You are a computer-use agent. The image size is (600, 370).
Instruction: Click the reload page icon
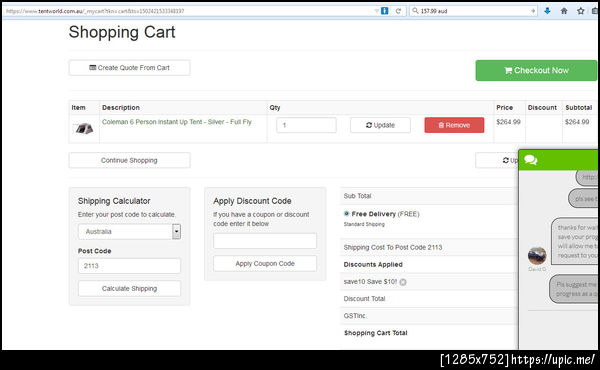click(398, 11)
